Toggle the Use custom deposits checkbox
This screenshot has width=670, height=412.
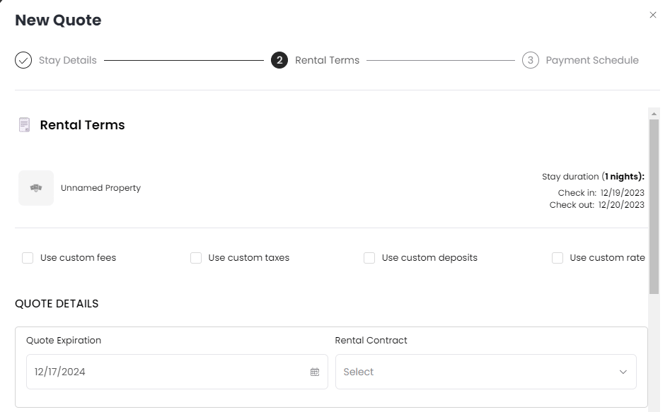click(369, 258)
